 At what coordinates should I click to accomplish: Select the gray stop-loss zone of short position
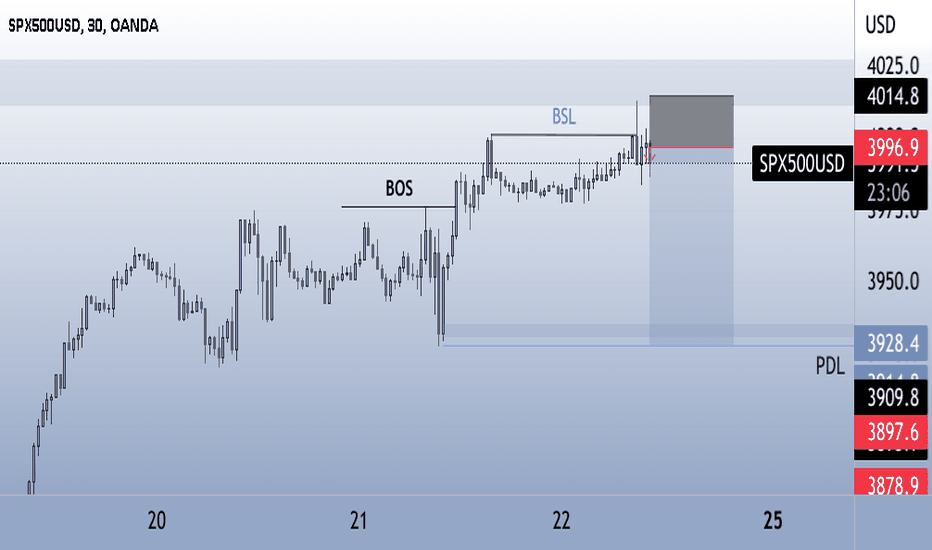coord(691,121)
